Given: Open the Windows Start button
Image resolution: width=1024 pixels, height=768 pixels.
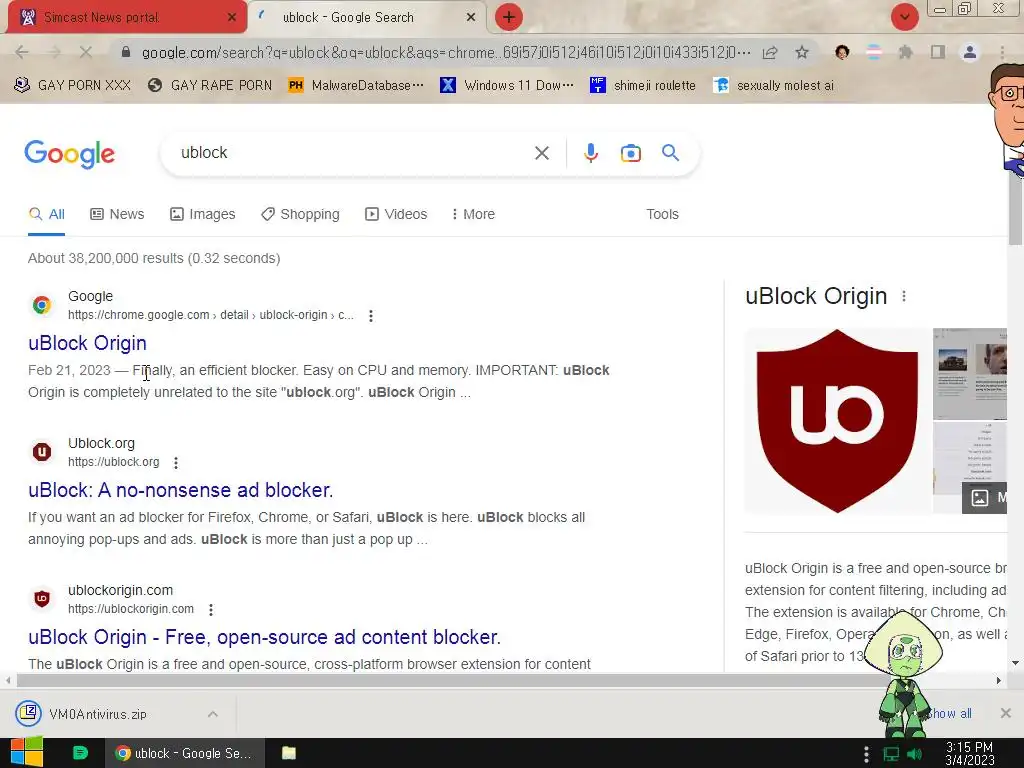Looking at the screenshot, I should point(27,753).
